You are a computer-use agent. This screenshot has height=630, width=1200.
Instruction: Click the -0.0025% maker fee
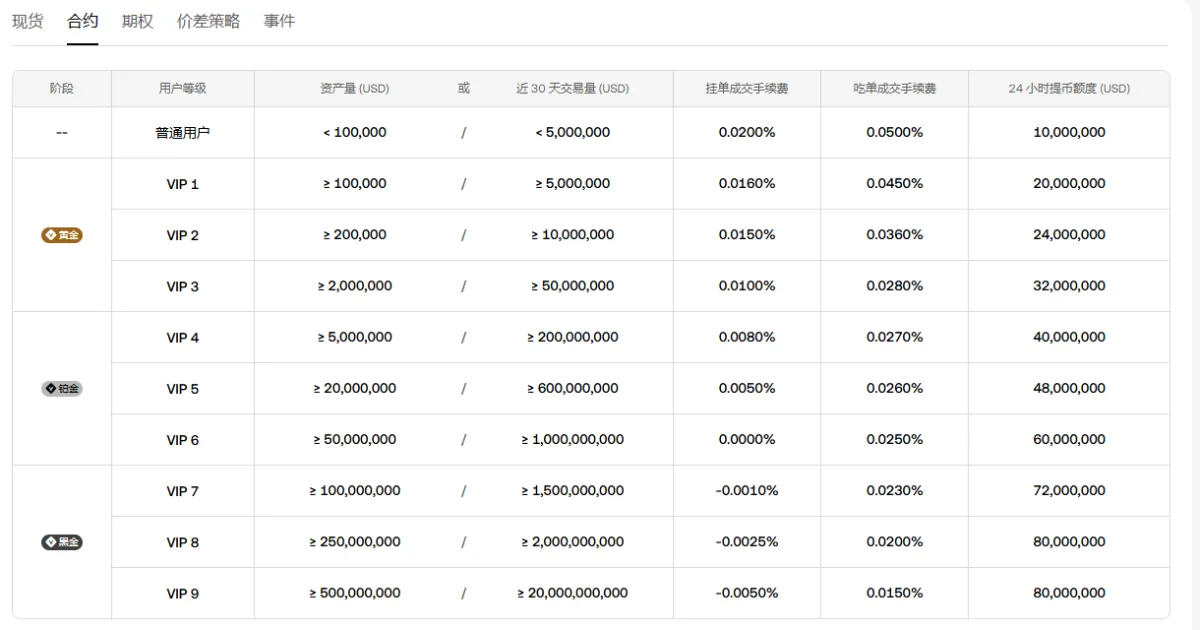747,542
